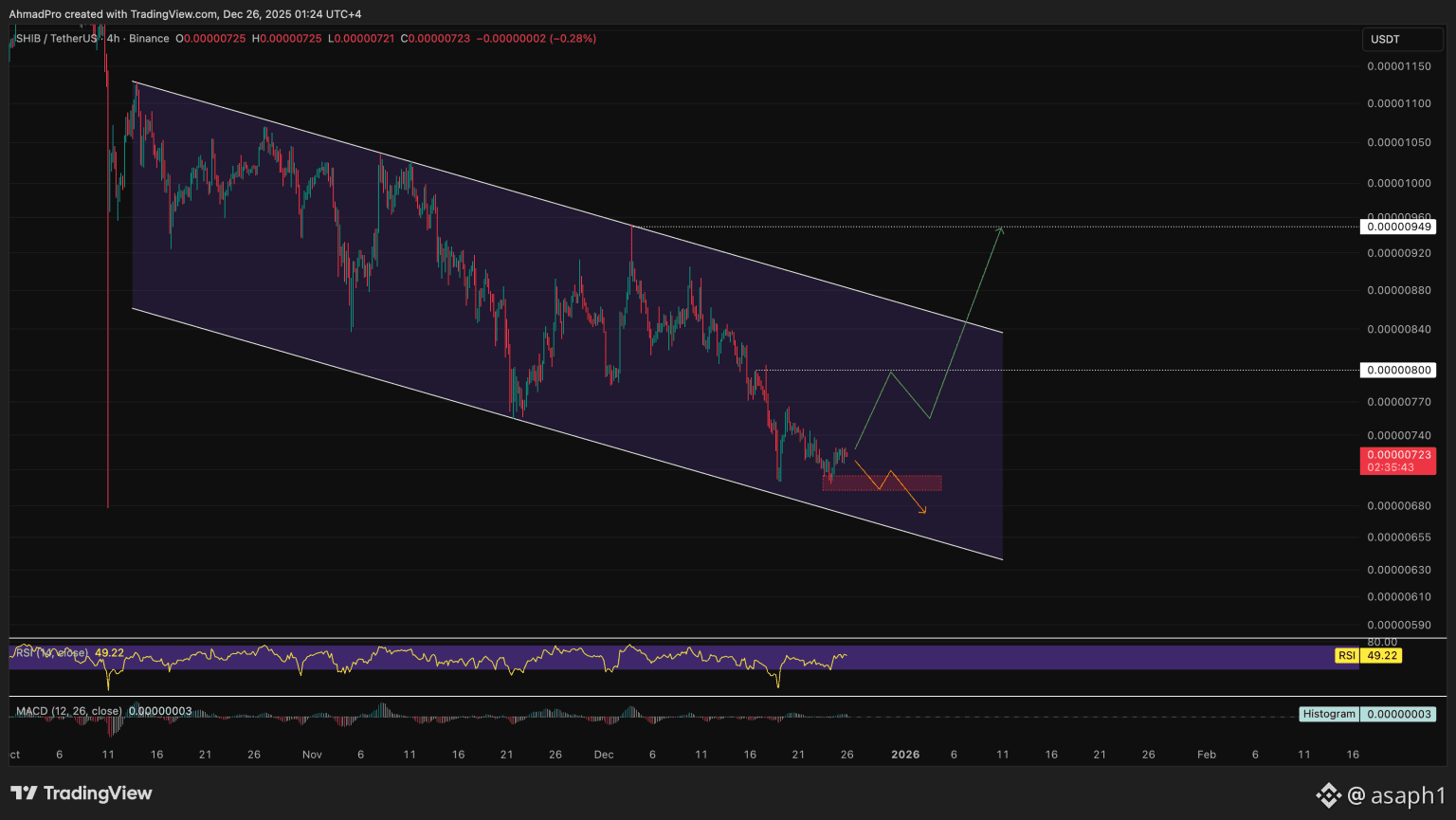The height and width of the screenshot is (820, 1456).
Task: Click the AhmadPro created with TradingView.com header text
Action: (185, 14)
